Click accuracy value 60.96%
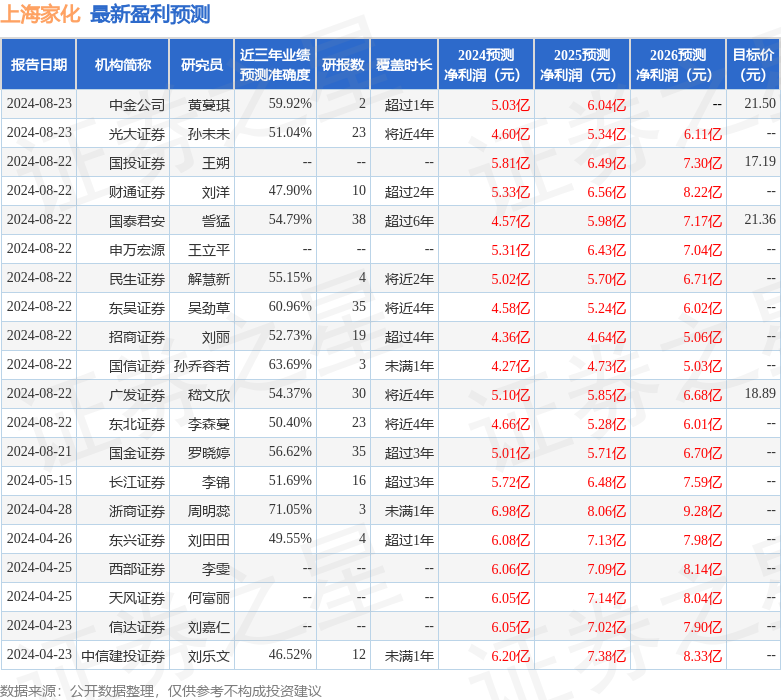Image resolution: width=781 pixels, height=700 pixels. pyautogui.click(x=290, y=306)
